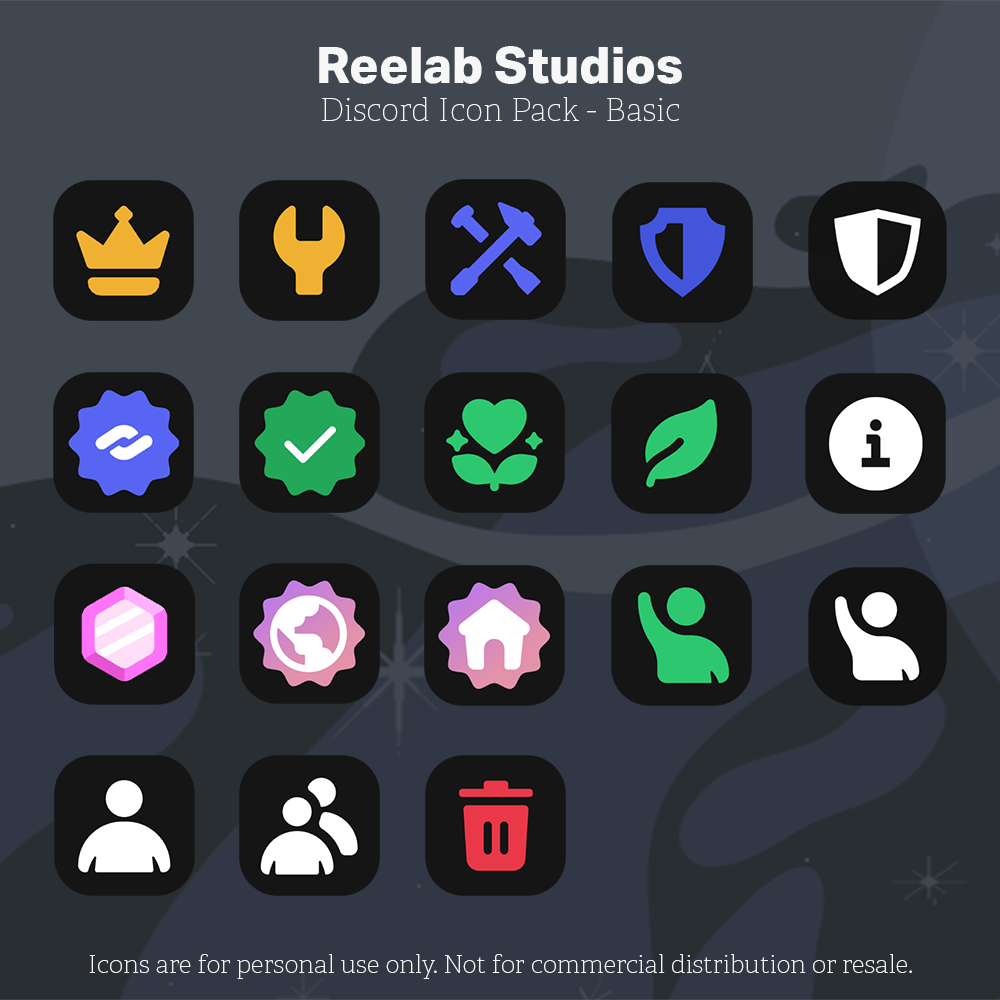Viewport: 1000px width, 1000px height.
Task: Click the single white user icon
Action: click(x=124, y=825)
